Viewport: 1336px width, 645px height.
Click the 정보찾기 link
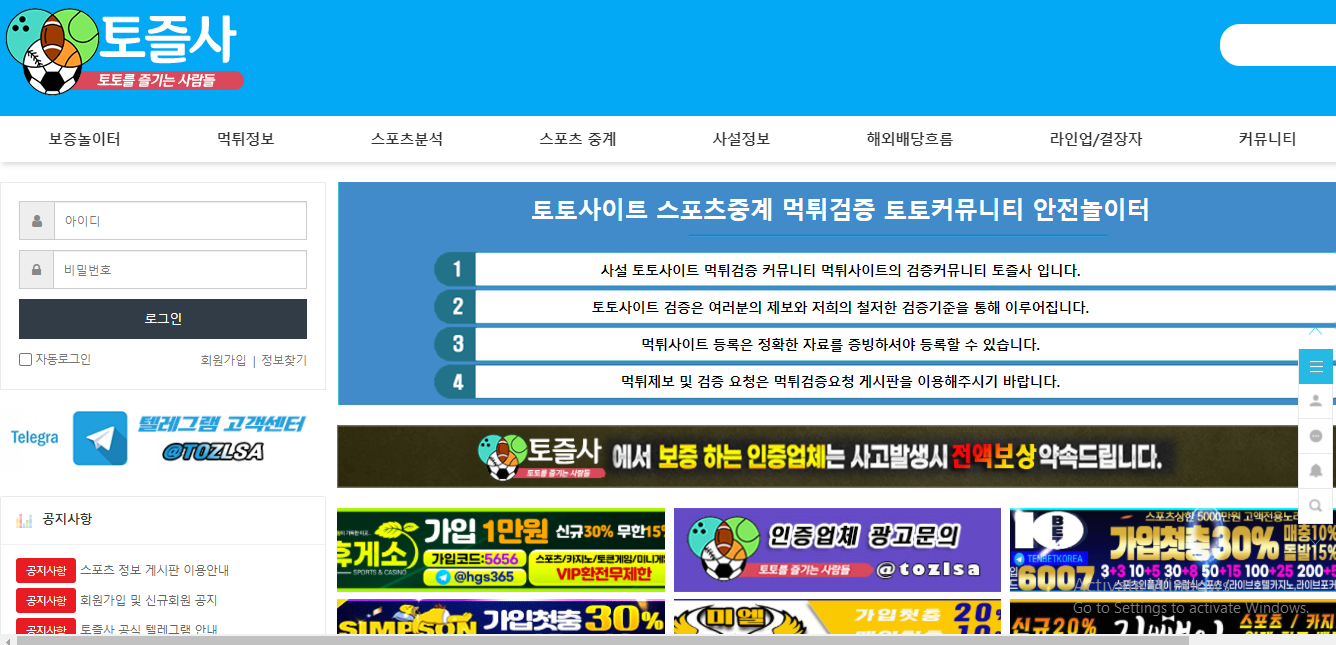tap(284, 361)
